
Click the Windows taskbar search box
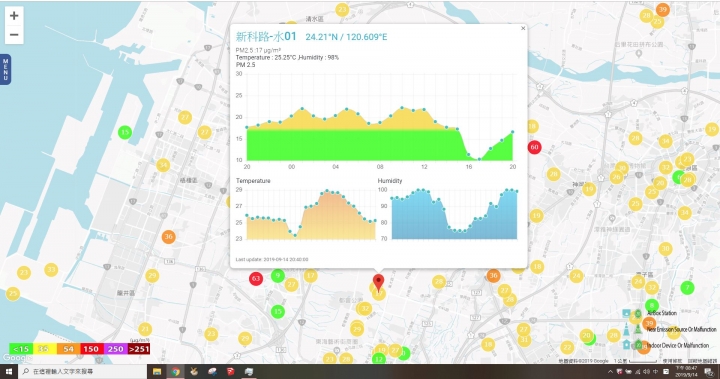83,372
